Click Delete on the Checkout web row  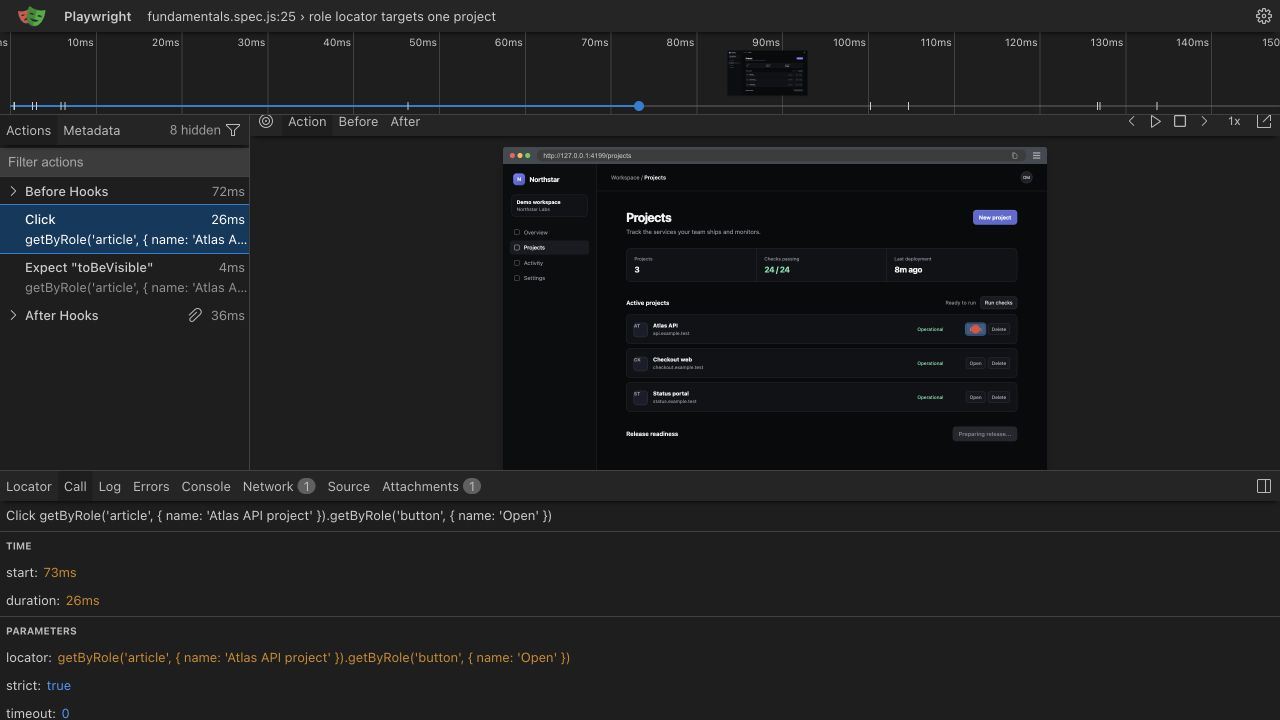(998, 363)
